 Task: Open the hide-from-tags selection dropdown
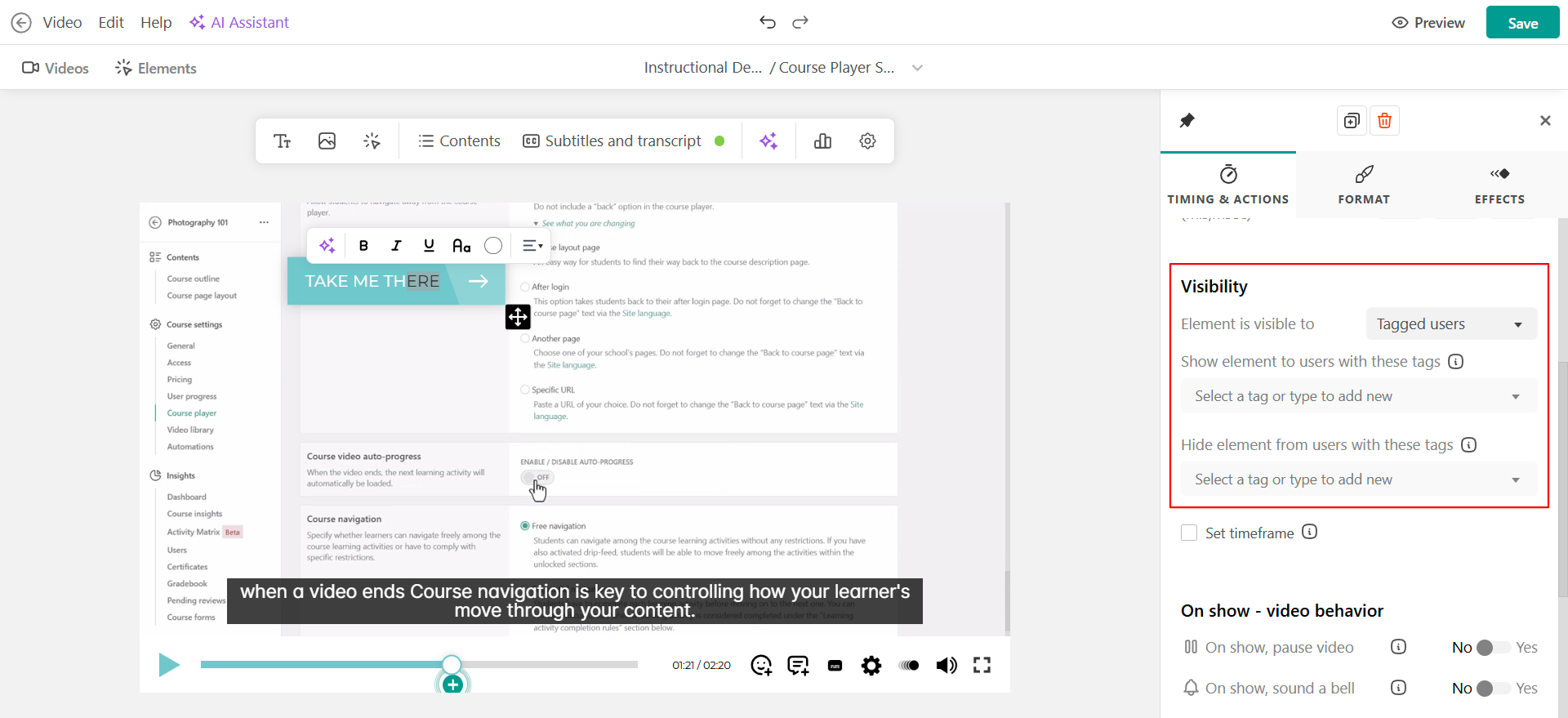tap(1359, 479)
